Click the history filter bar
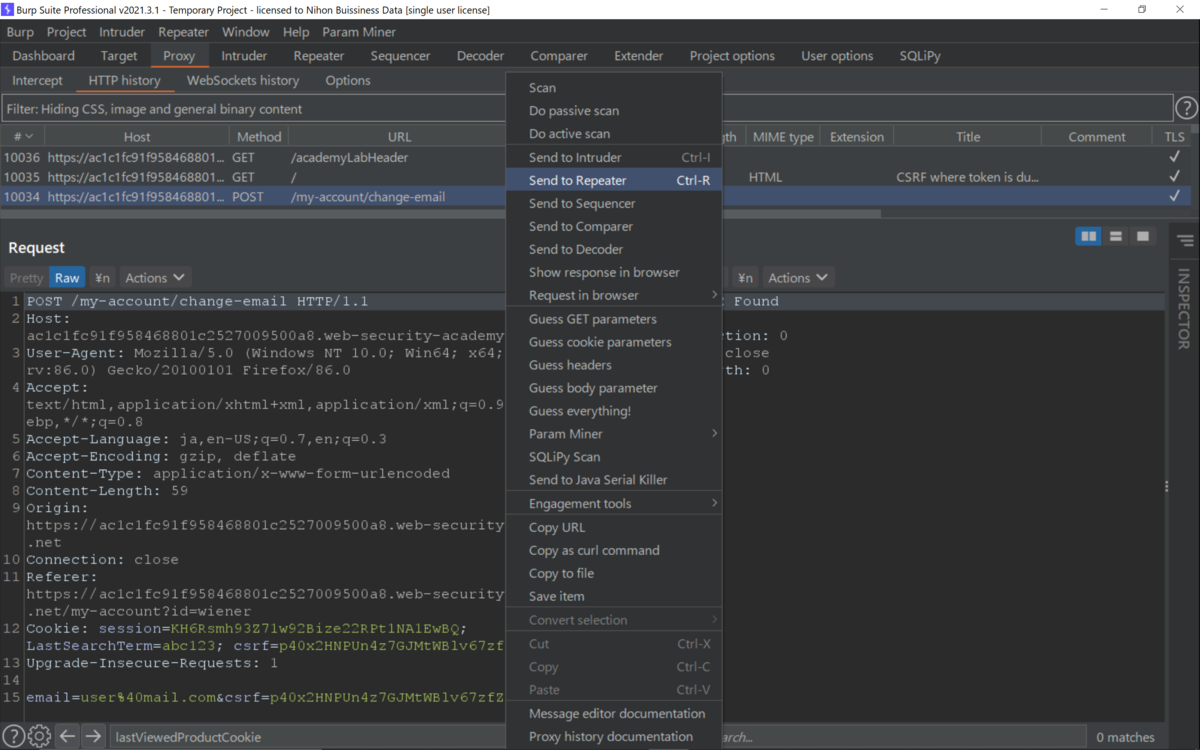The width and height of the screenshot is (1200, 750). pos(587,108)
